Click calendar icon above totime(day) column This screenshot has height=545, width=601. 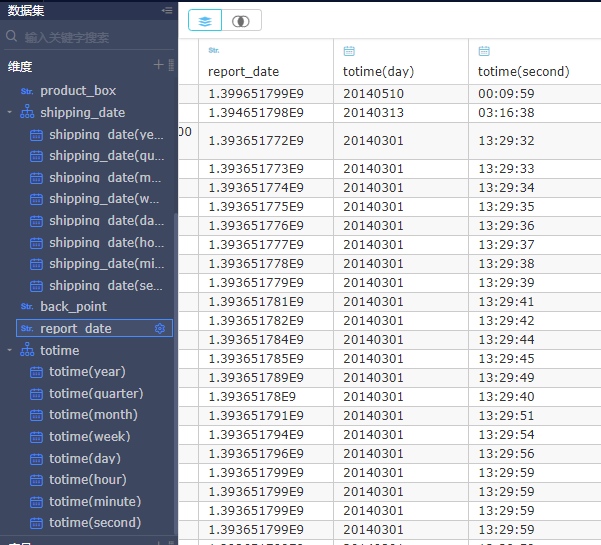pos(349,51)
